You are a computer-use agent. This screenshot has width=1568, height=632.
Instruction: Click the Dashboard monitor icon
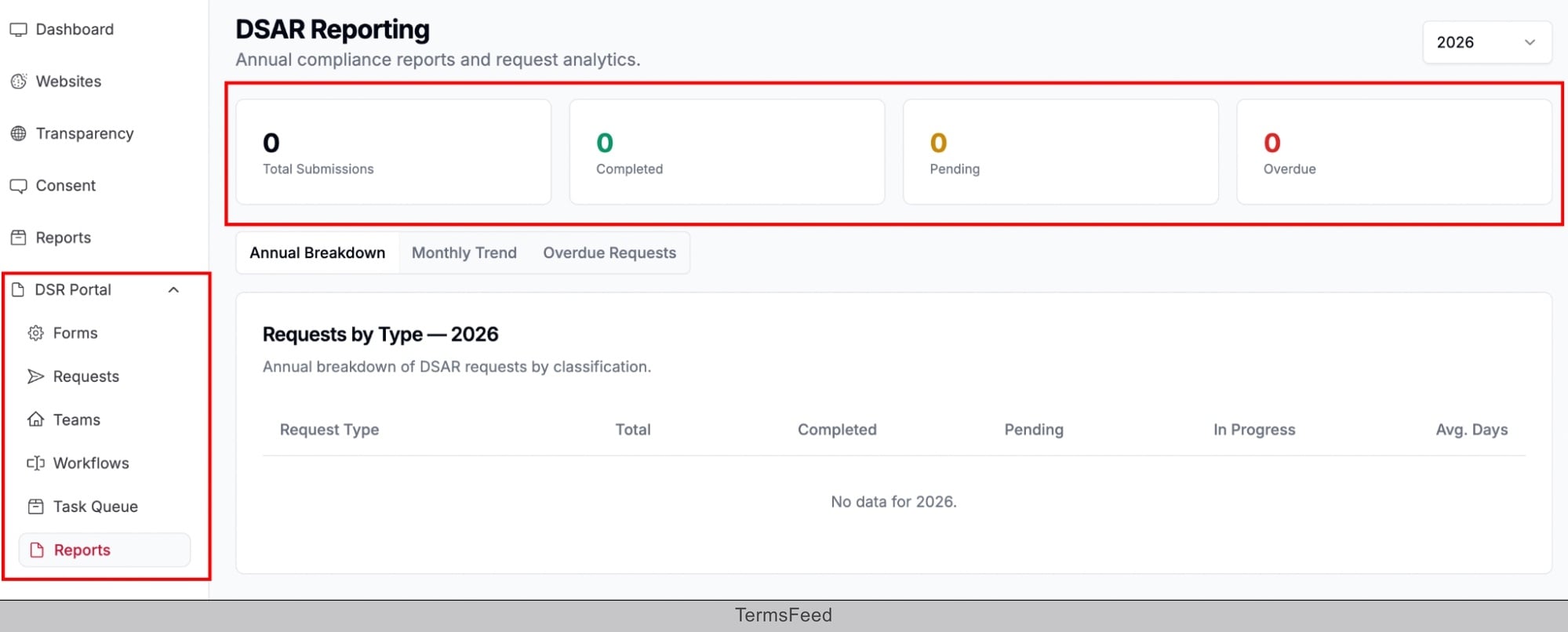coord(18,30)
